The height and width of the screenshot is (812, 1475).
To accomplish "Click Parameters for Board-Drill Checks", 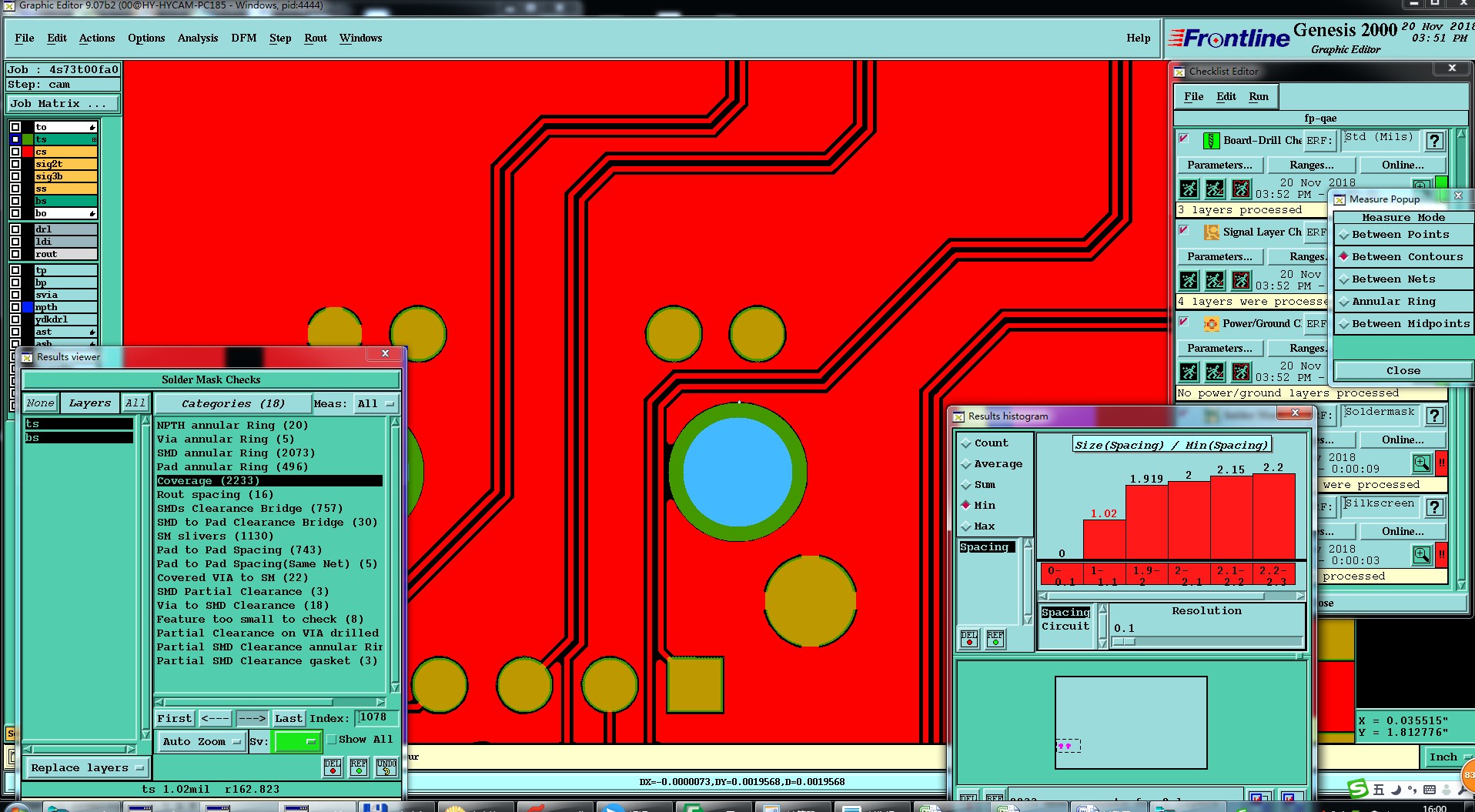I will point(1219,165).
